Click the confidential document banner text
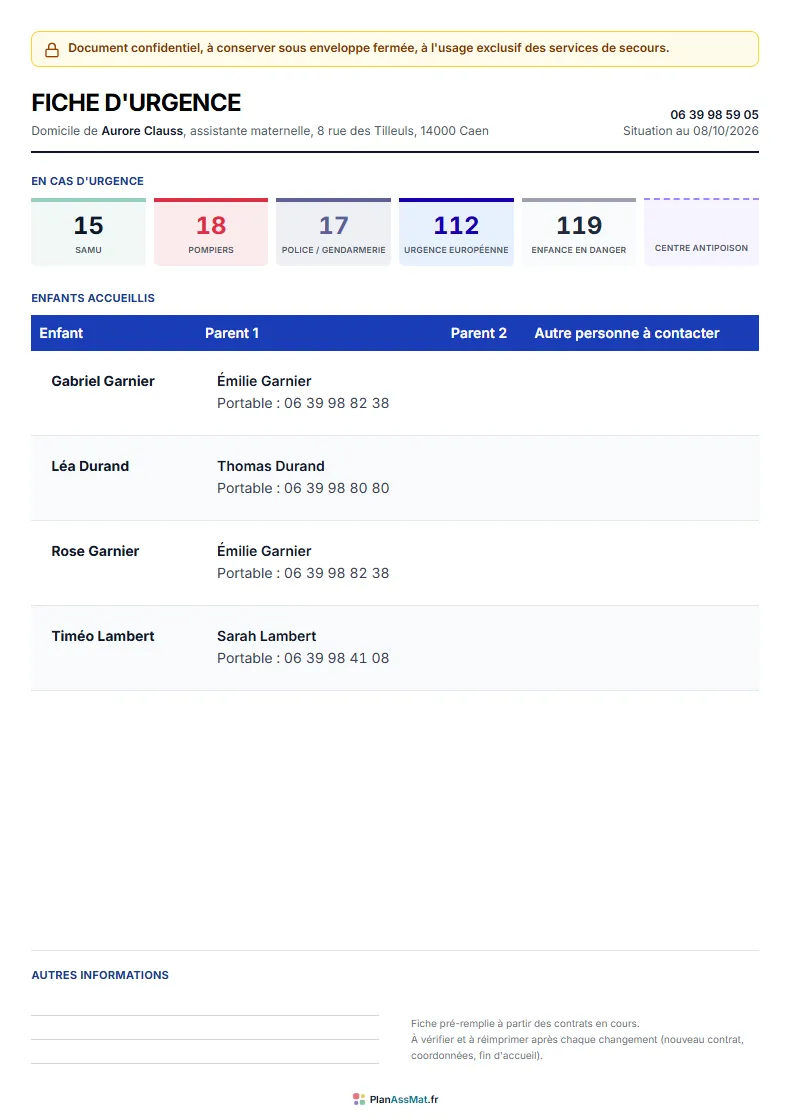 tap(369, 49)
